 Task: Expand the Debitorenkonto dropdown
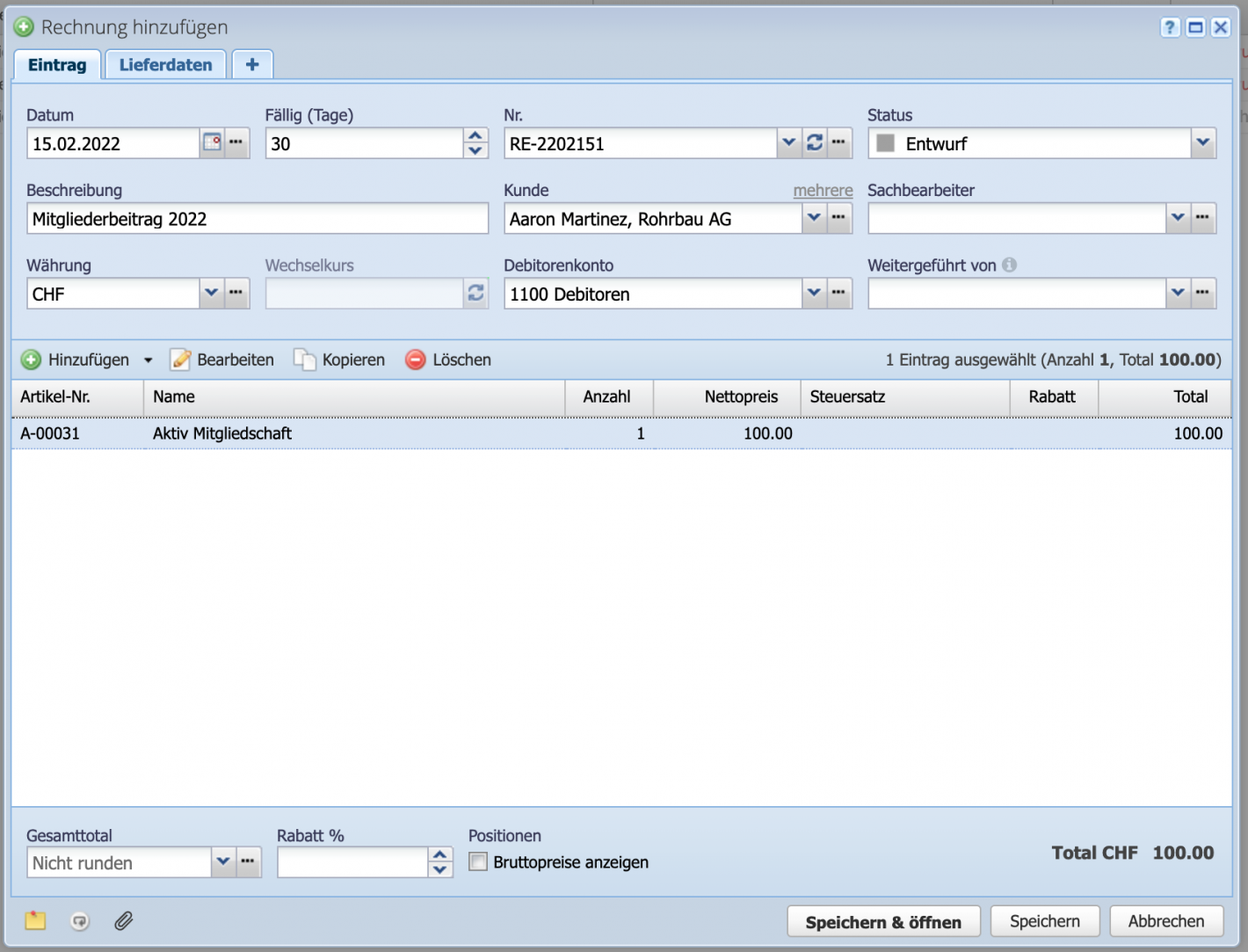[x=814, y=293]
